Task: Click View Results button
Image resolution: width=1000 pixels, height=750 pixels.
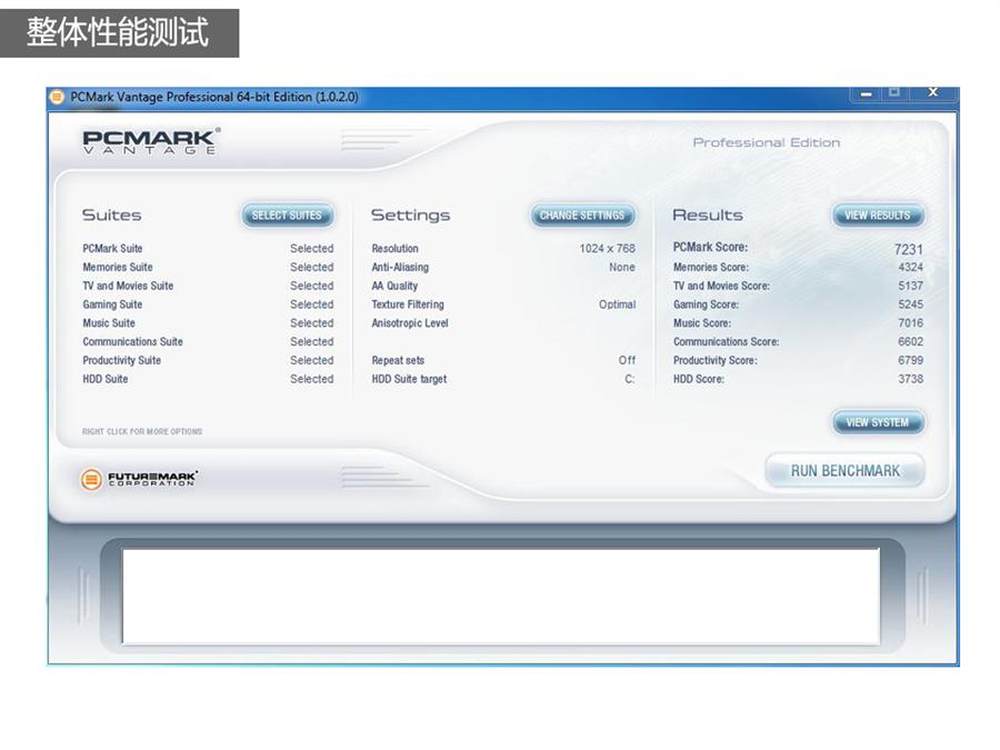Action: coord(878,216)
